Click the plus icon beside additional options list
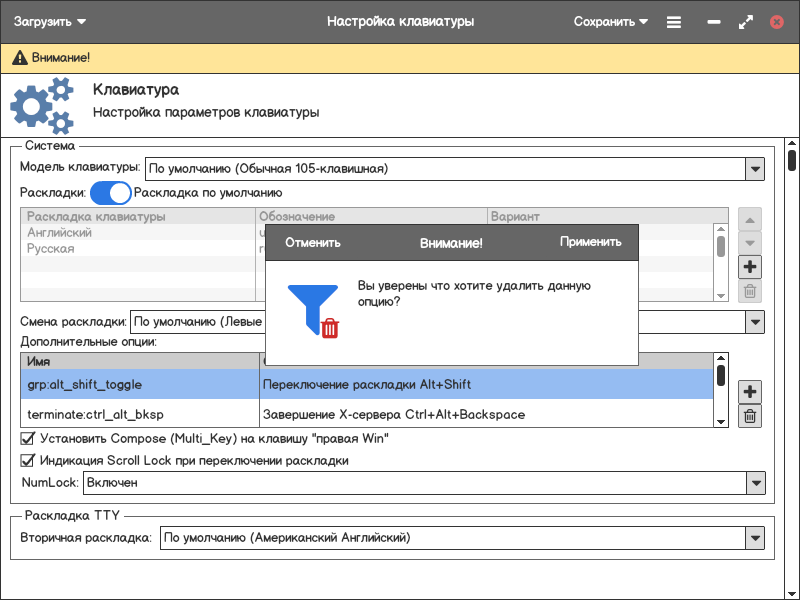Screen dimensions: 800x600 750,392
